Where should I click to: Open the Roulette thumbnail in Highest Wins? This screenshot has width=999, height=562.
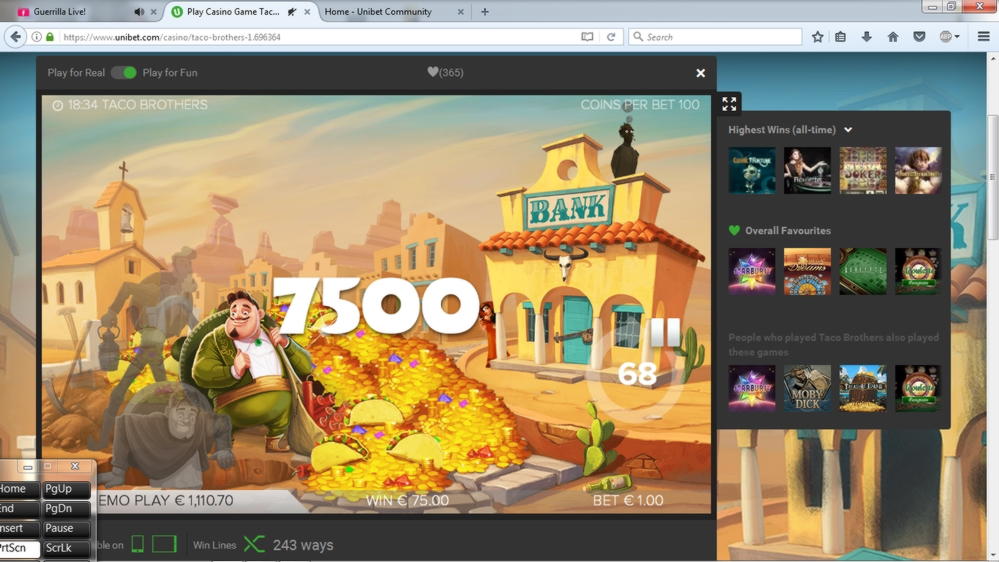[807, 170]
